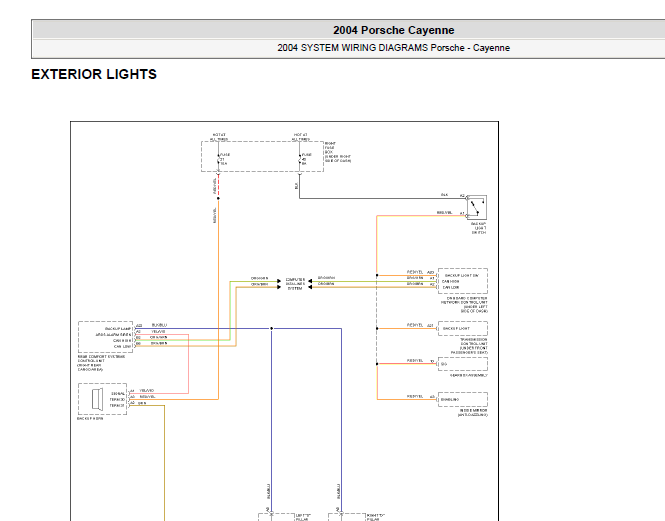
Task: Click the "Computer Data Lines System" label
Action: [x=295, y=284]
